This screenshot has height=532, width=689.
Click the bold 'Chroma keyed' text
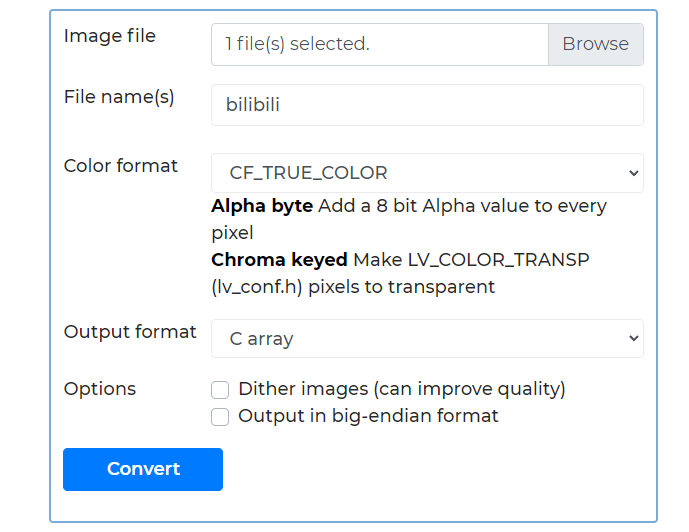tap(279, 260)
